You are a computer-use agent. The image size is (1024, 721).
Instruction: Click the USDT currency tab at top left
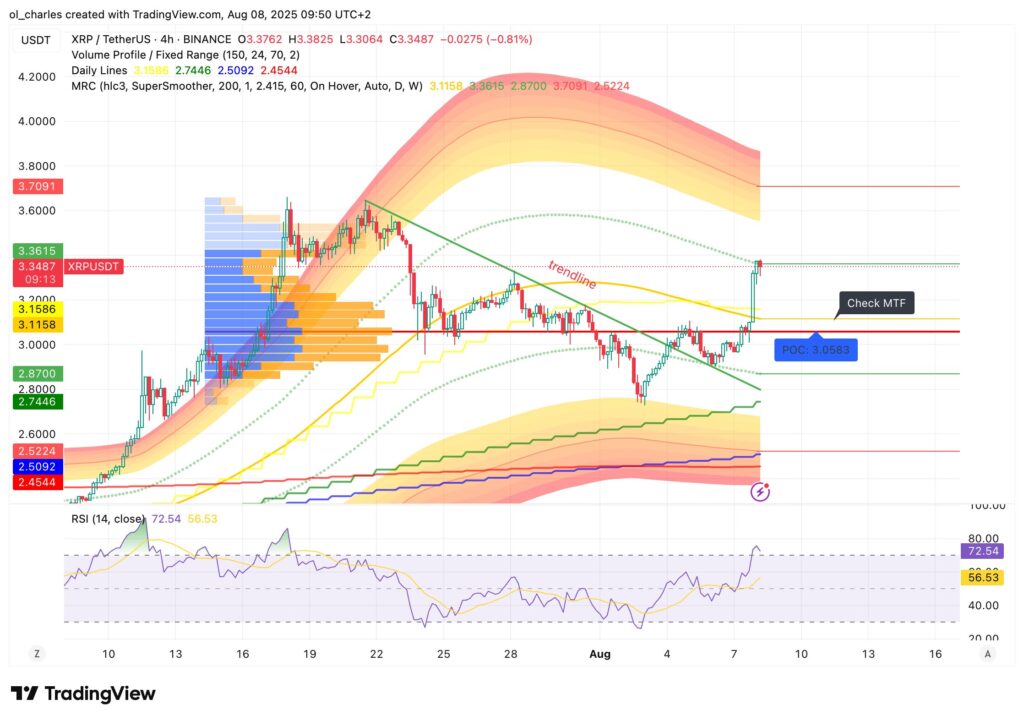pos(36,38)
